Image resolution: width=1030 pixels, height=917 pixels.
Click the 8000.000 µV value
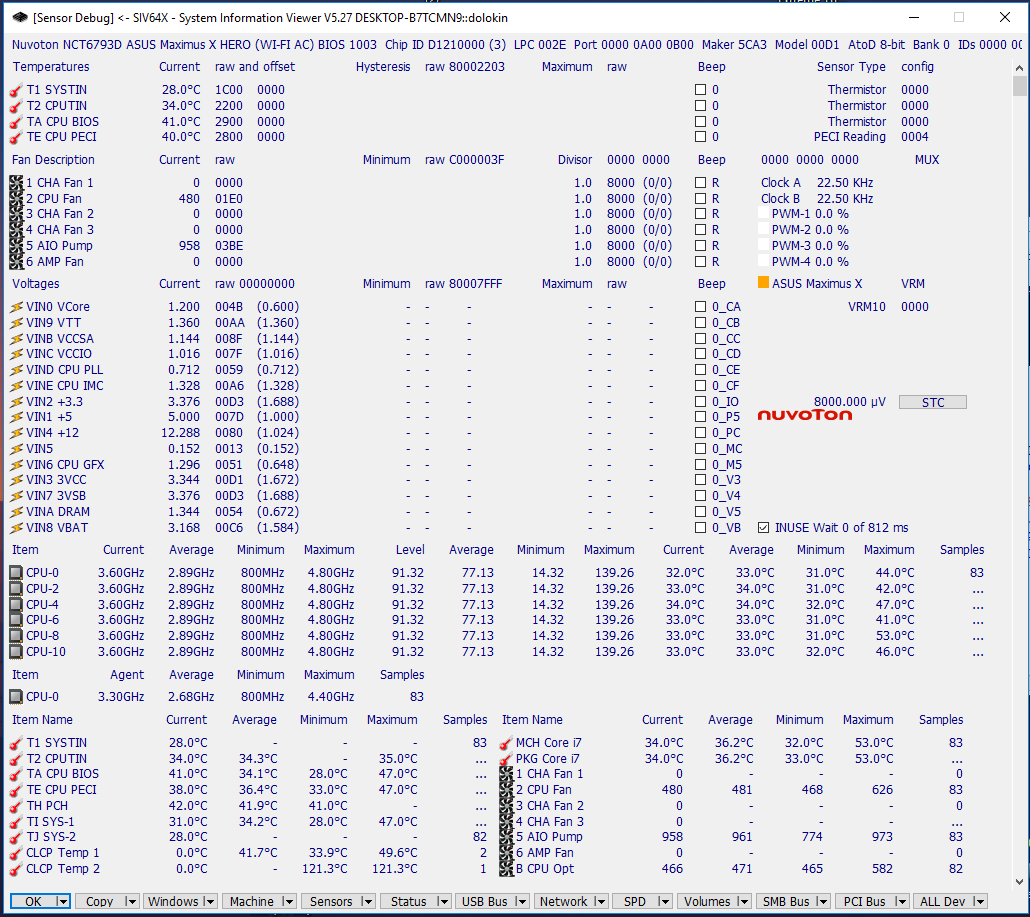(849, 402)
